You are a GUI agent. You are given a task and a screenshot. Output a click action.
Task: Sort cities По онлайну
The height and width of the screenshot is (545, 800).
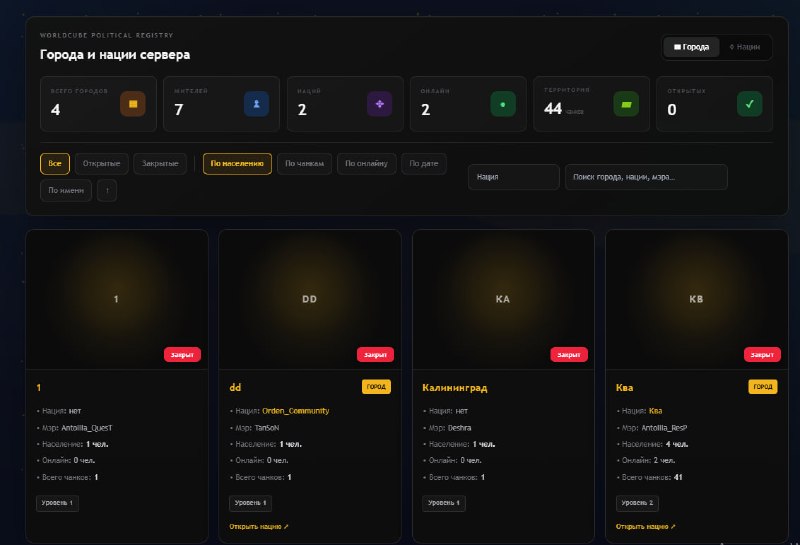click(366, 164)
